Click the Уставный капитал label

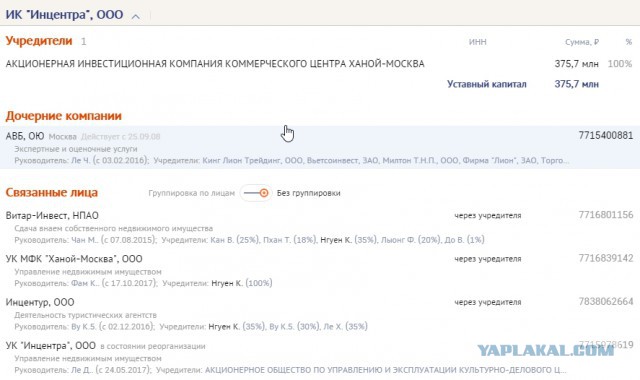(x=487, y=84)
